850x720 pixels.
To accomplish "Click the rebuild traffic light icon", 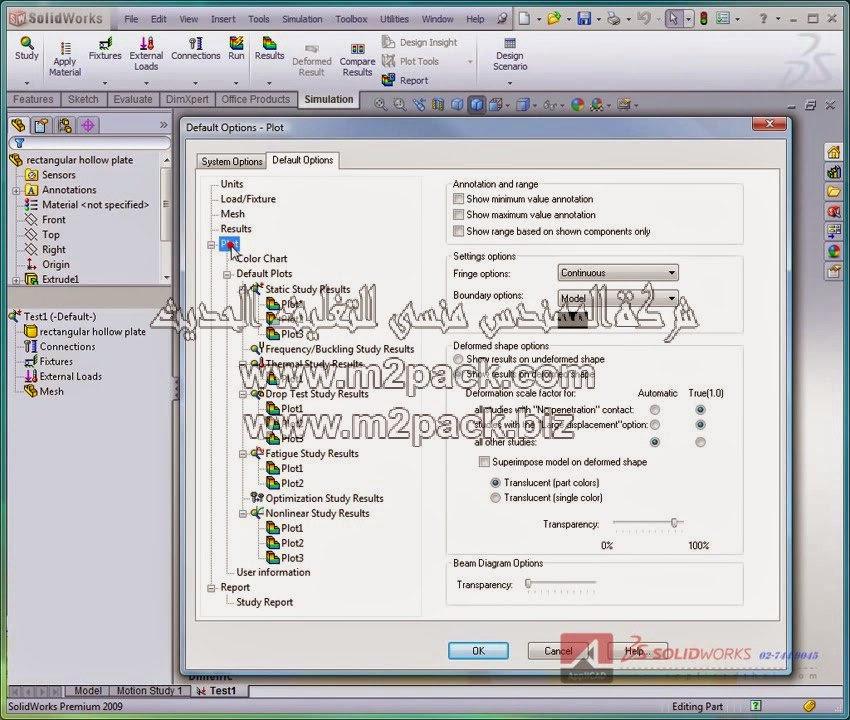I will [704, 19].
